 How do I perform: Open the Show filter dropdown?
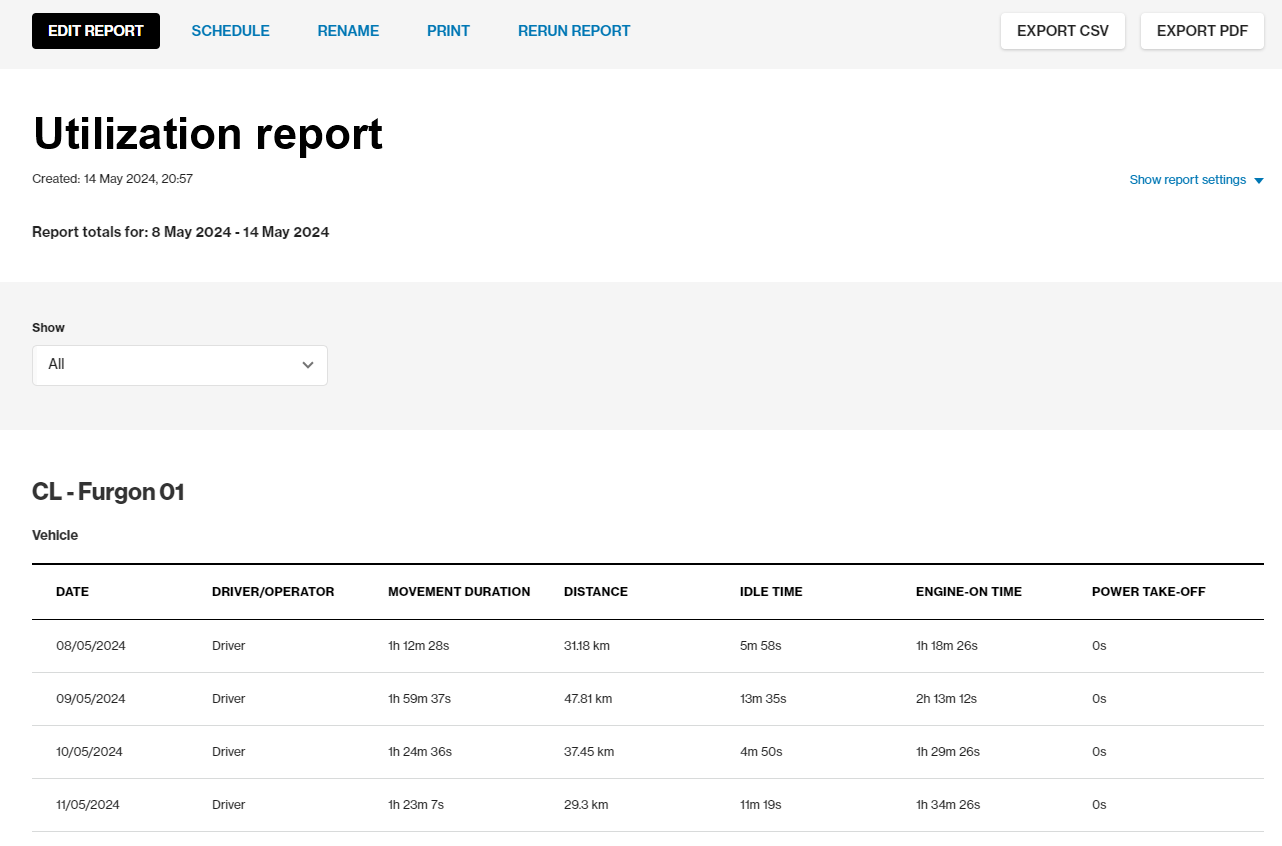(180, 365)
